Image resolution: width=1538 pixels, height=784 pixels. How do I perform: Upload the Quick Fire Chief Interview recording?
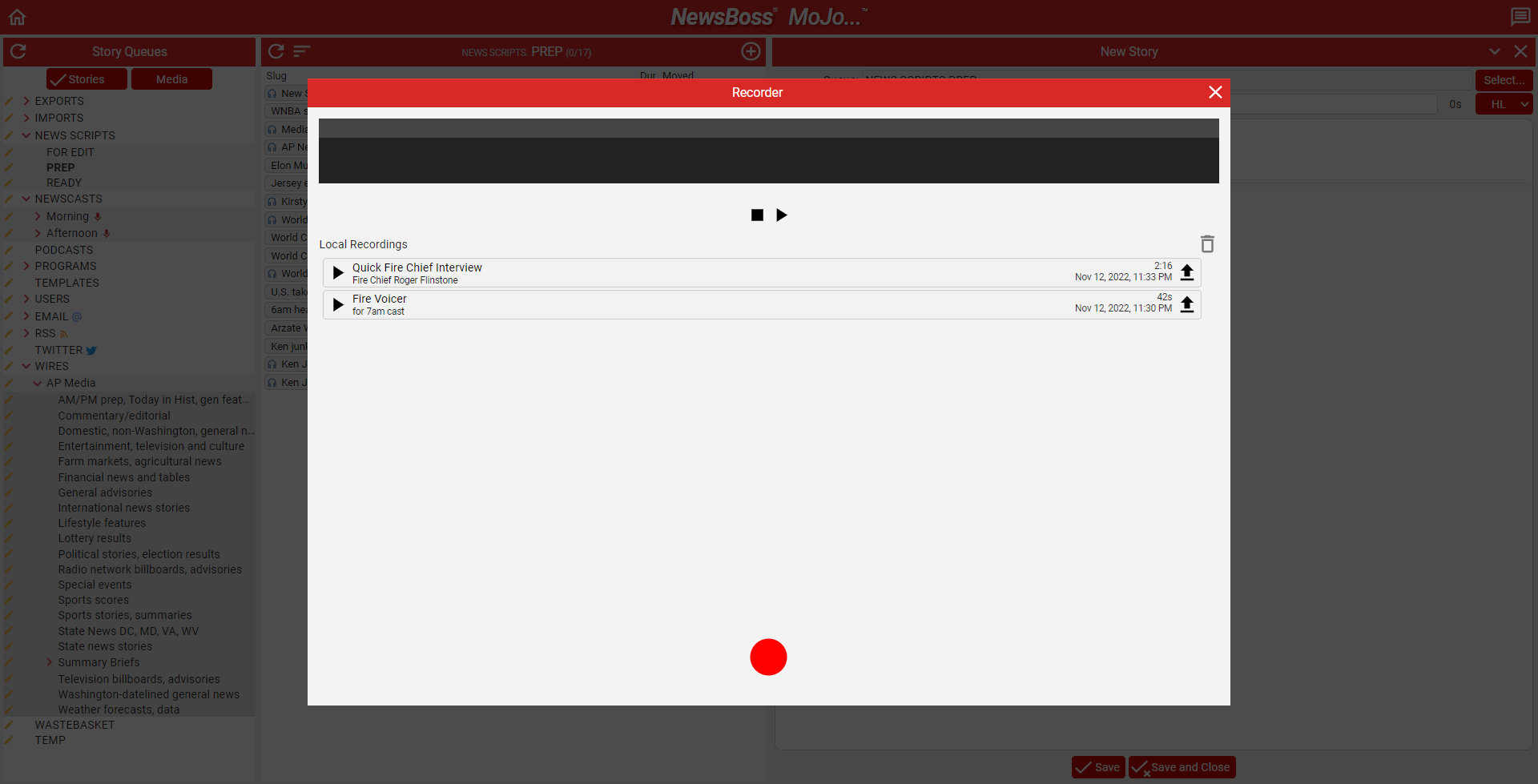(x=1187, y=272)
